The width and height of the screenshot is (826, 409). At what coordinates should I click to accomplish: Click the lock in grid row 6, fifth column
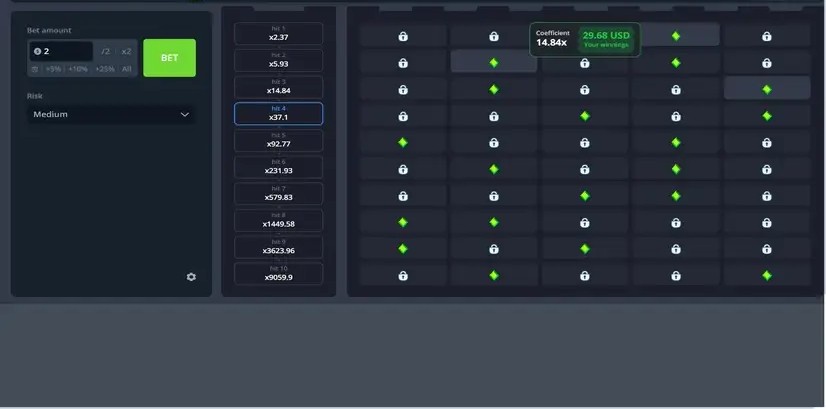tap(766, 169)
